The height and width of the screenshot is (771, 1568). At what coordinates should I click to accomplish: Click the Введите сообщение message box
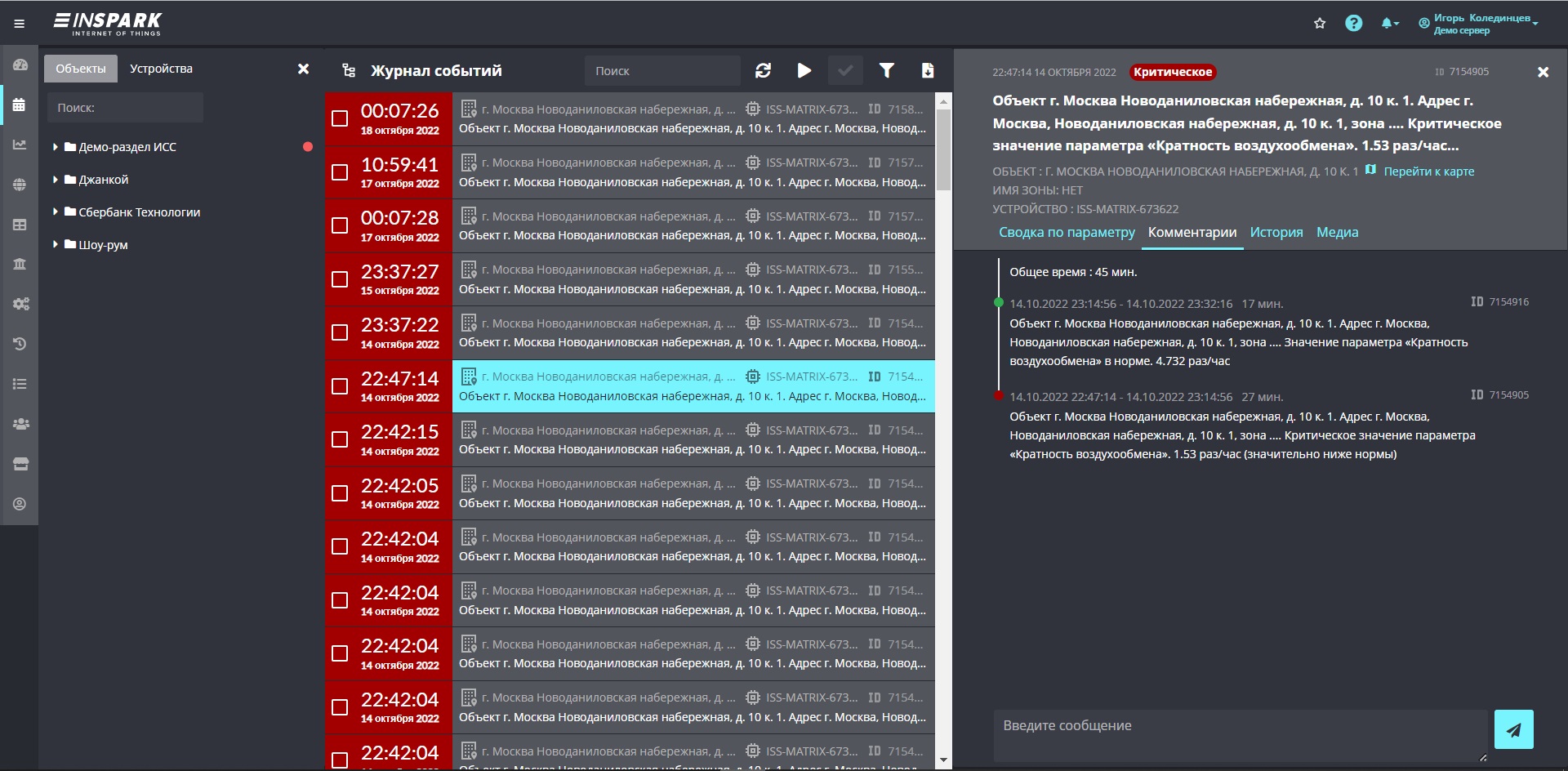[x=1240, y=736]
